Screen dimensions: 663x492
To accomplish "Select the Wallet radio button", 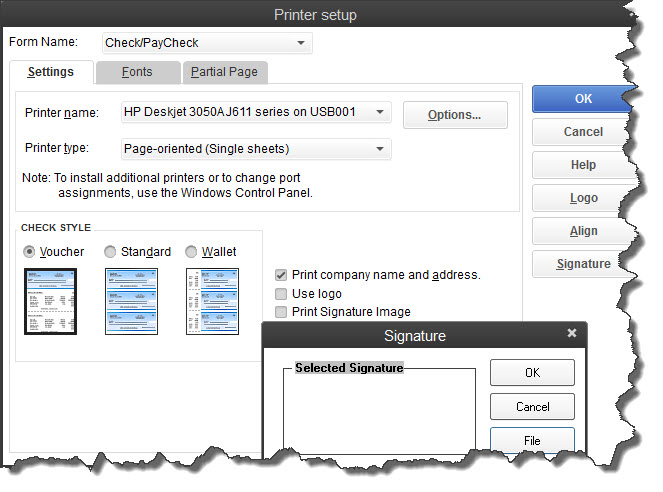I will click(191, 252).
